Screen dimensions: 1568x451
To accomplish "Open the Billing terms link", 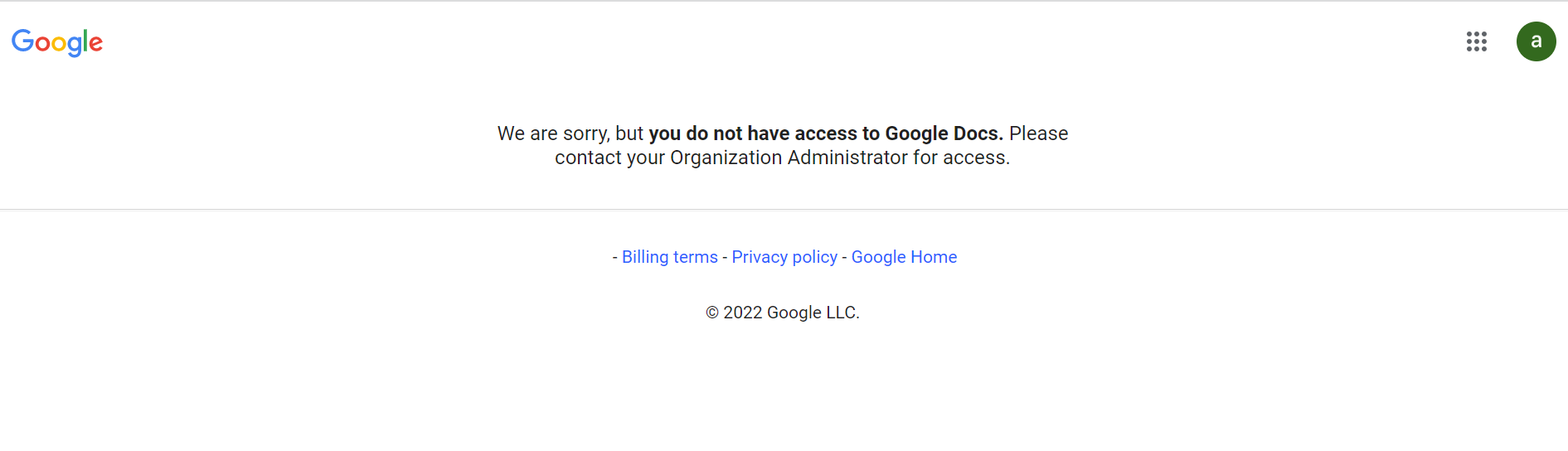I will [669, 257].
